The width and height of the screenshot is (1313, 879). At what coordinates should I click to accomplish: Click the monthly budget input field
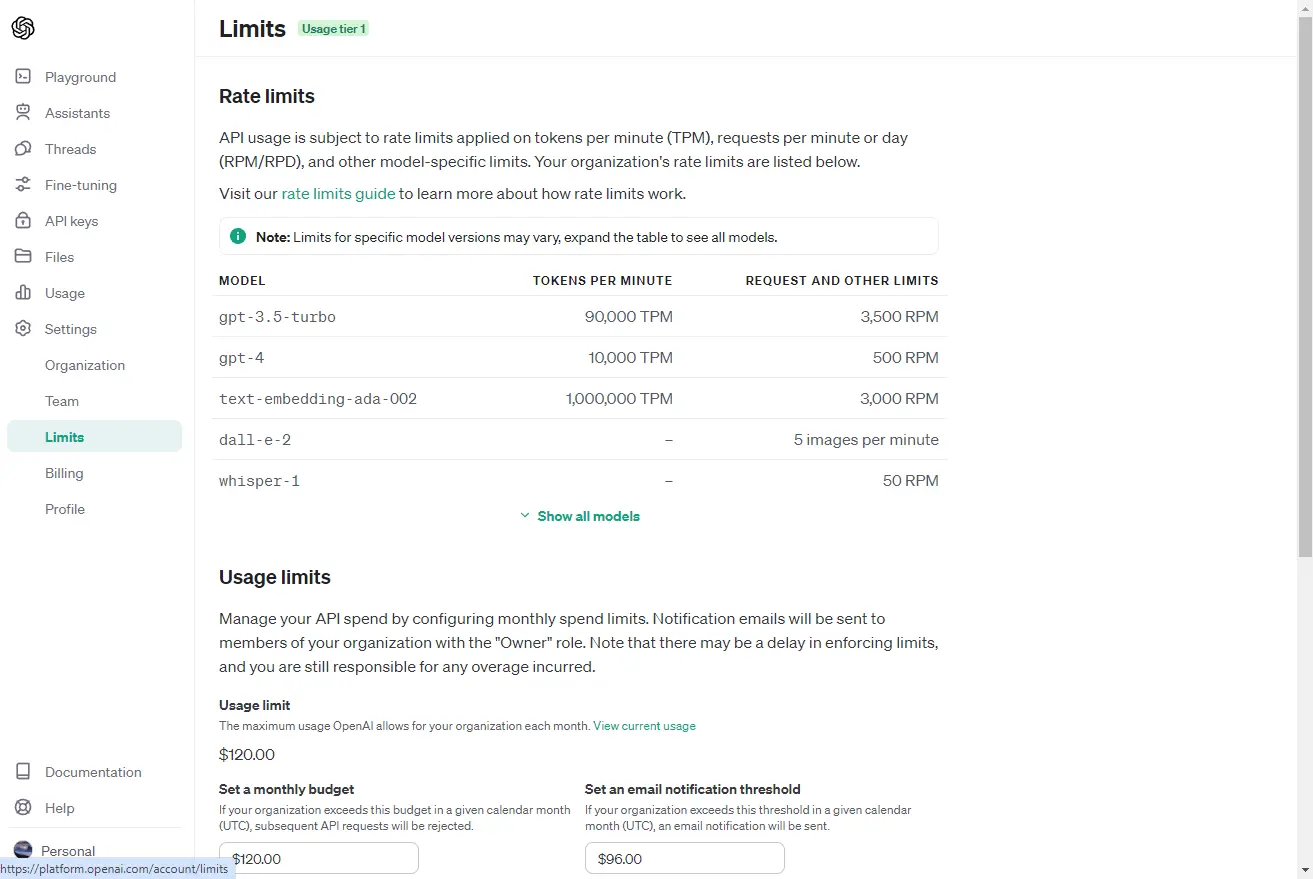pyautogui.click(x=319, y=859)
